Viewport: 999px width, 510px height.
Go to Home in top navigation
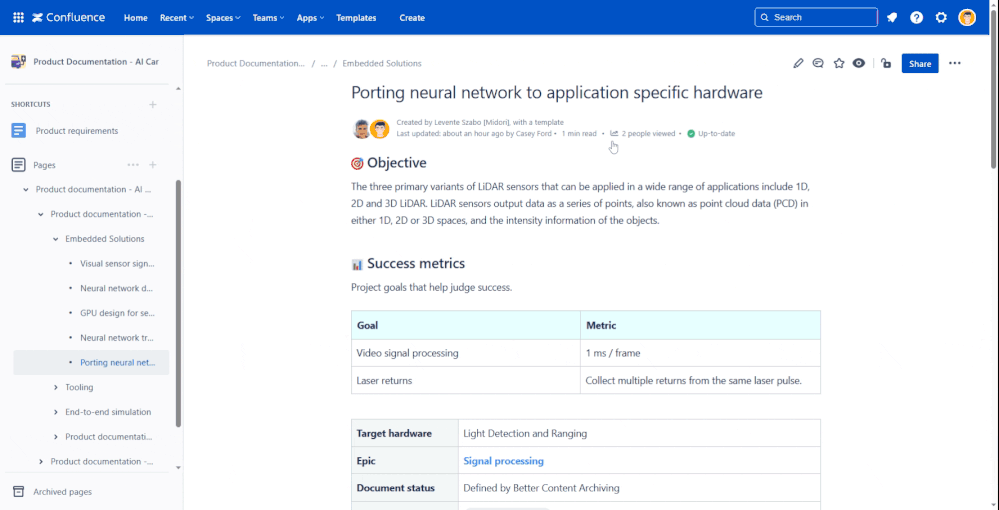[x=136, y=18]
